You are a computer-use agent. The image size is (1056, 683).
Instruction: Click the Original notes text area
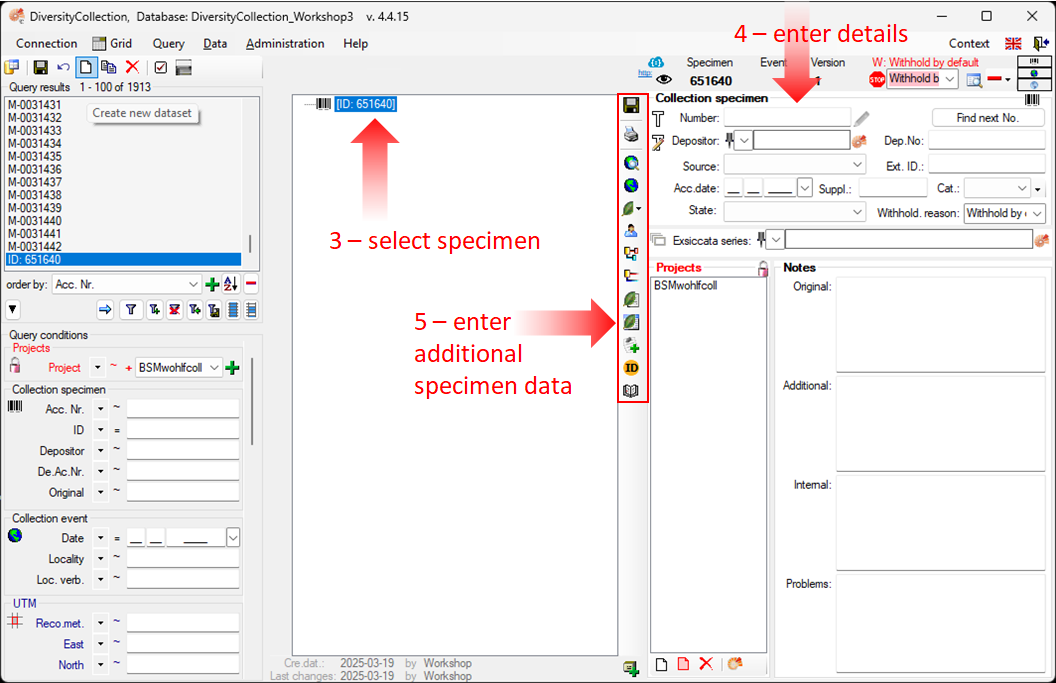tap(940, 324)
